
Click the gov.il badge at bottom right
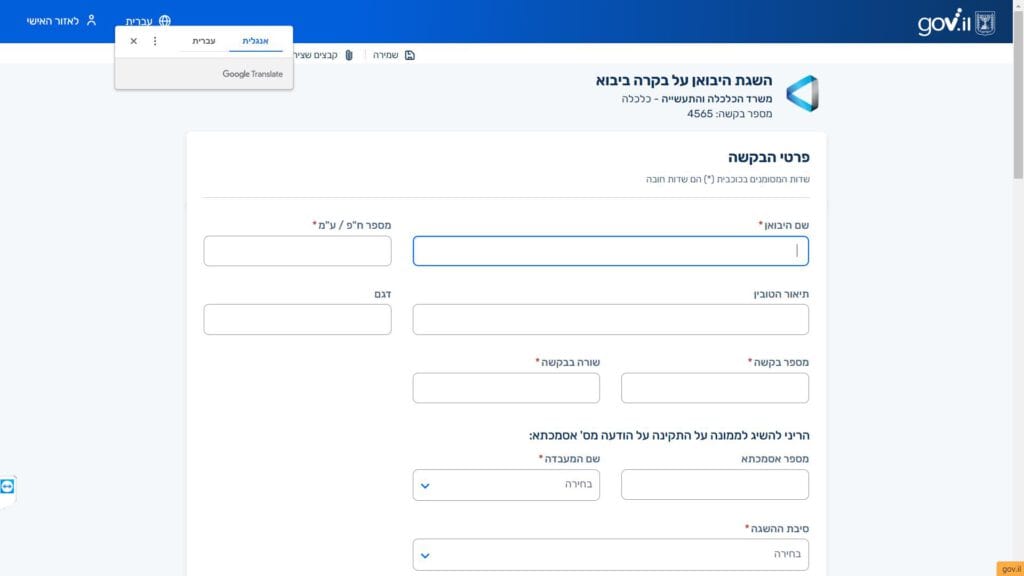click(x=1009, y=568)
